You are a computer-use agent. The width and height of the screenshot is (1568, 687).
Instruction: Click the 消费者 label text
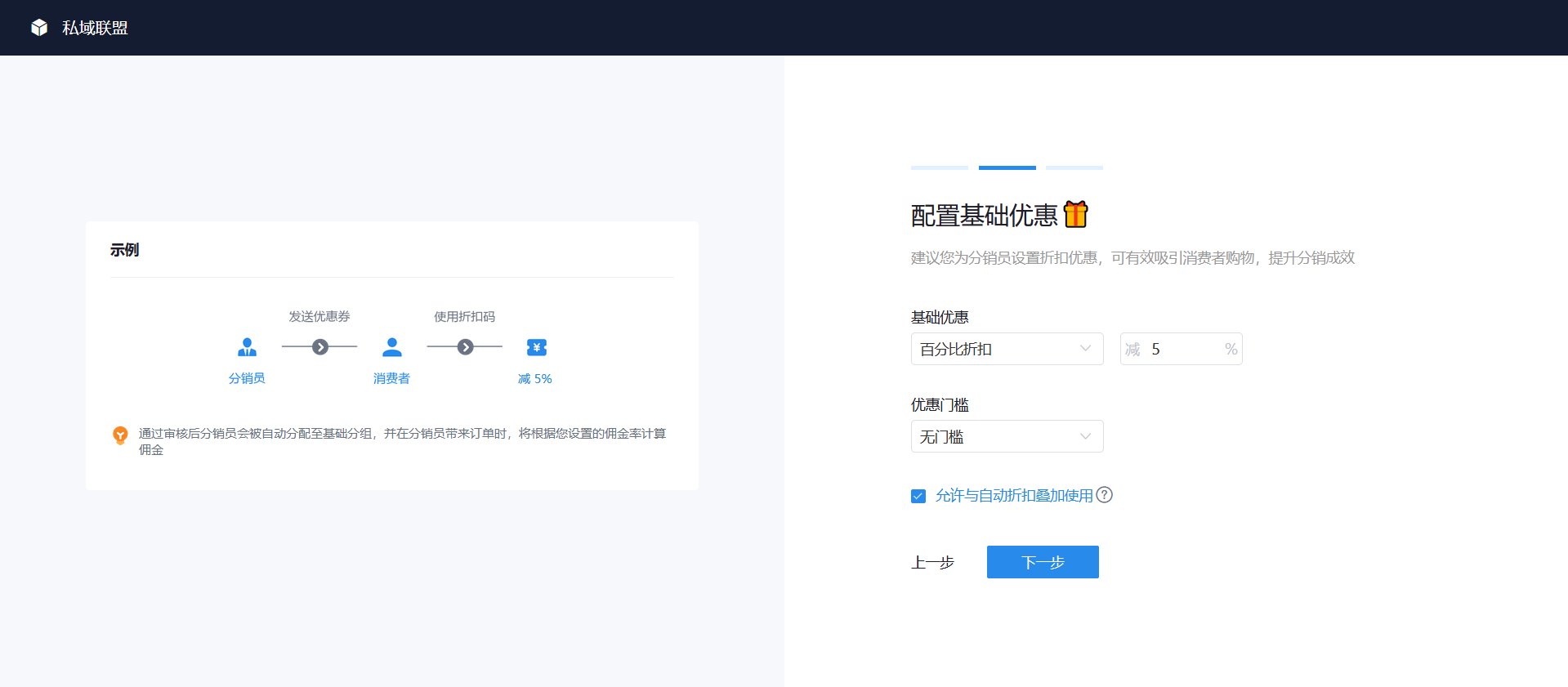point(391,378)
